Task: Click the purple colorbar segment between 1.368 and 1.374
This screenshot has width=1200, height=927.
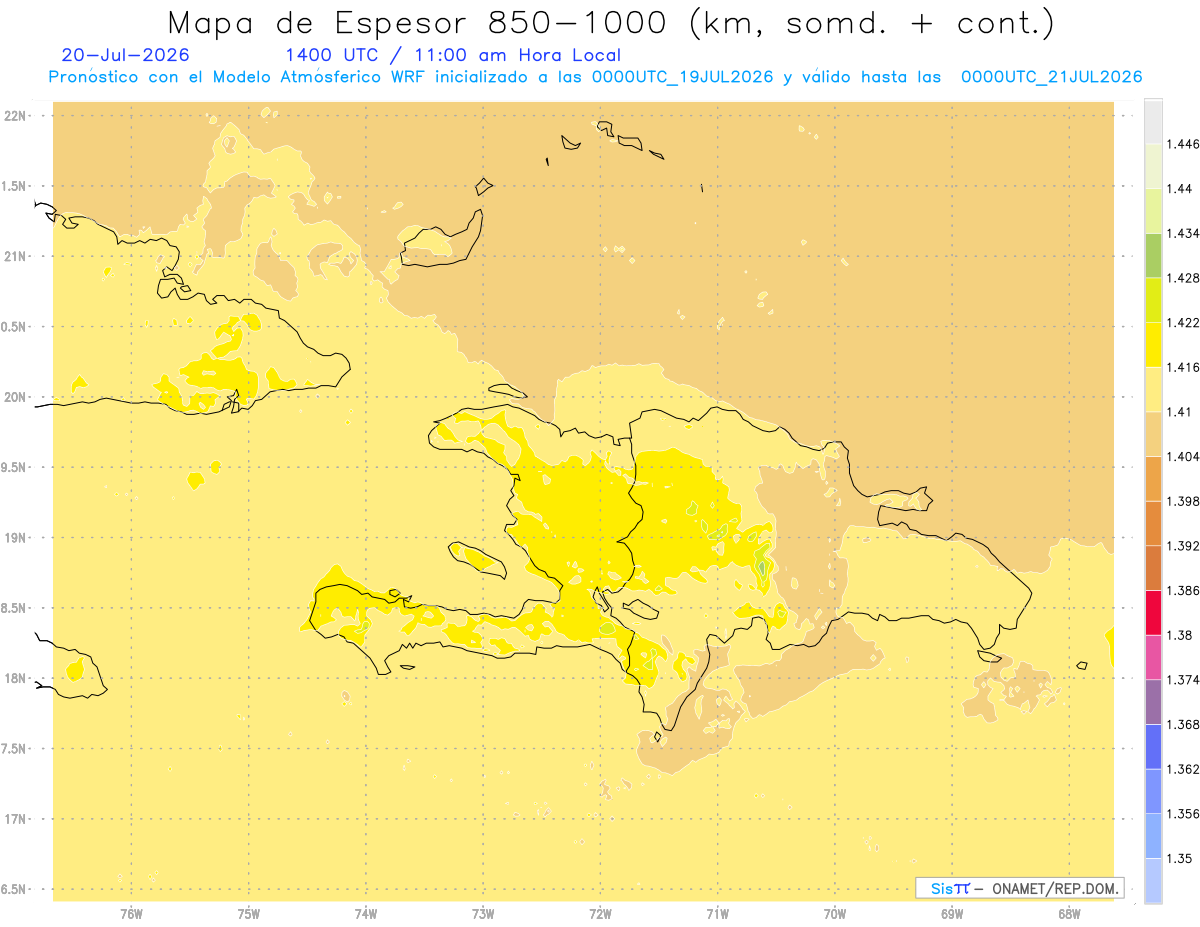Action: click(1153, 701)
